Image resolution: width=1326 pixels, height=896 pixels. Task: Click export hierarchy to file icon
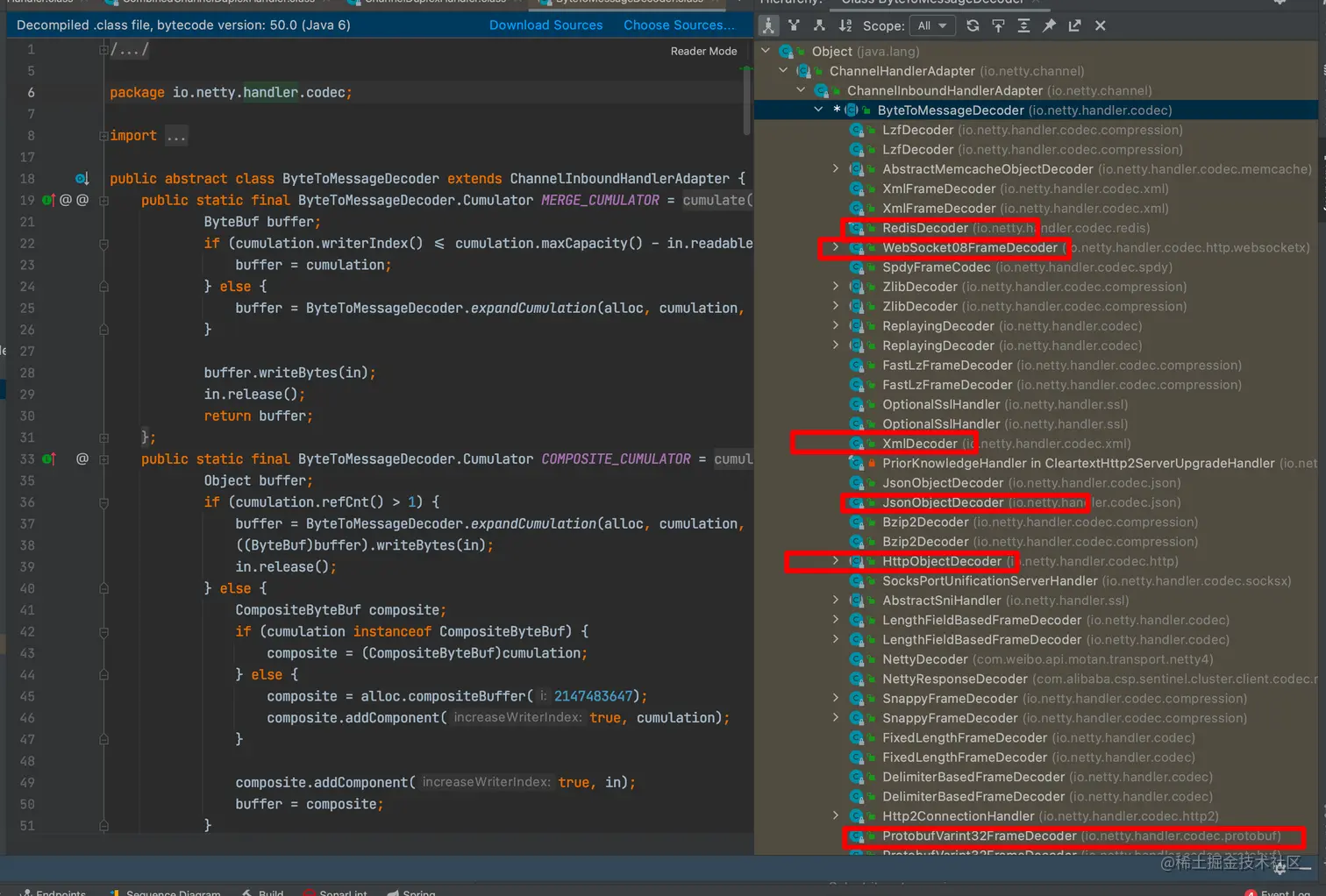point(1074,25)
